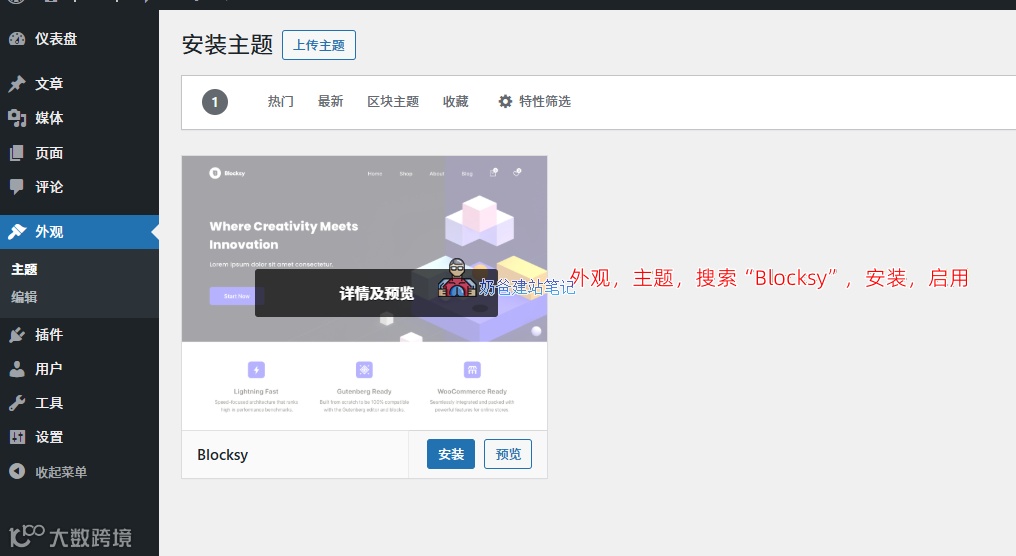Click the Comments bubble icon (评论)
This screenshot has width=1016, height=556.
click(x=17, y=187)
